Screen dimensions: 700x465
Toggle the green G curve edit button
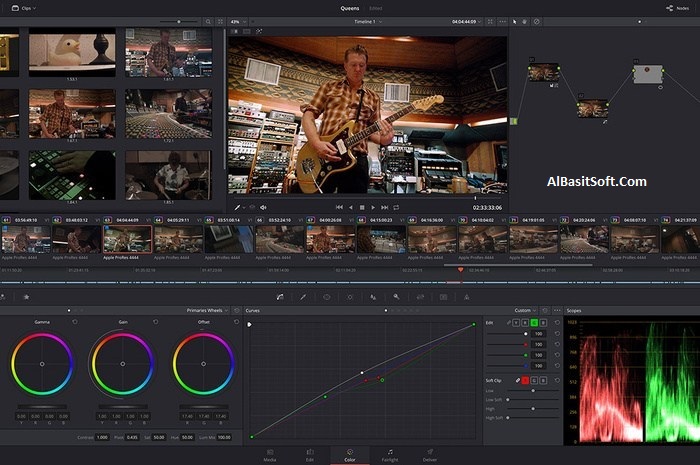point(534,323)
